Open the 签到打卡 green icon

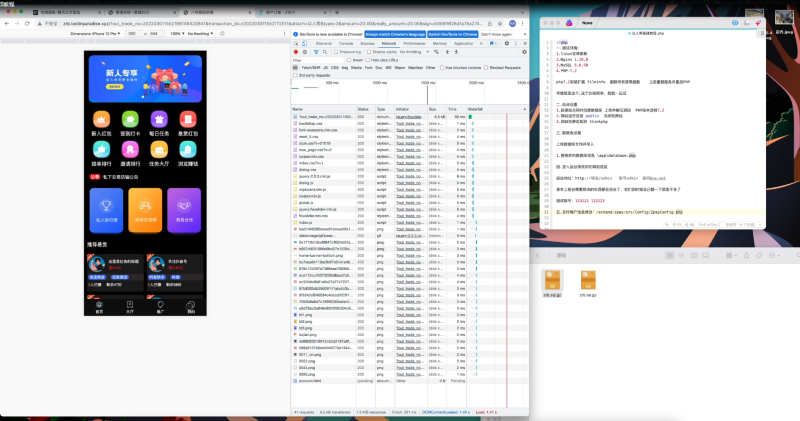click(130, 119)
